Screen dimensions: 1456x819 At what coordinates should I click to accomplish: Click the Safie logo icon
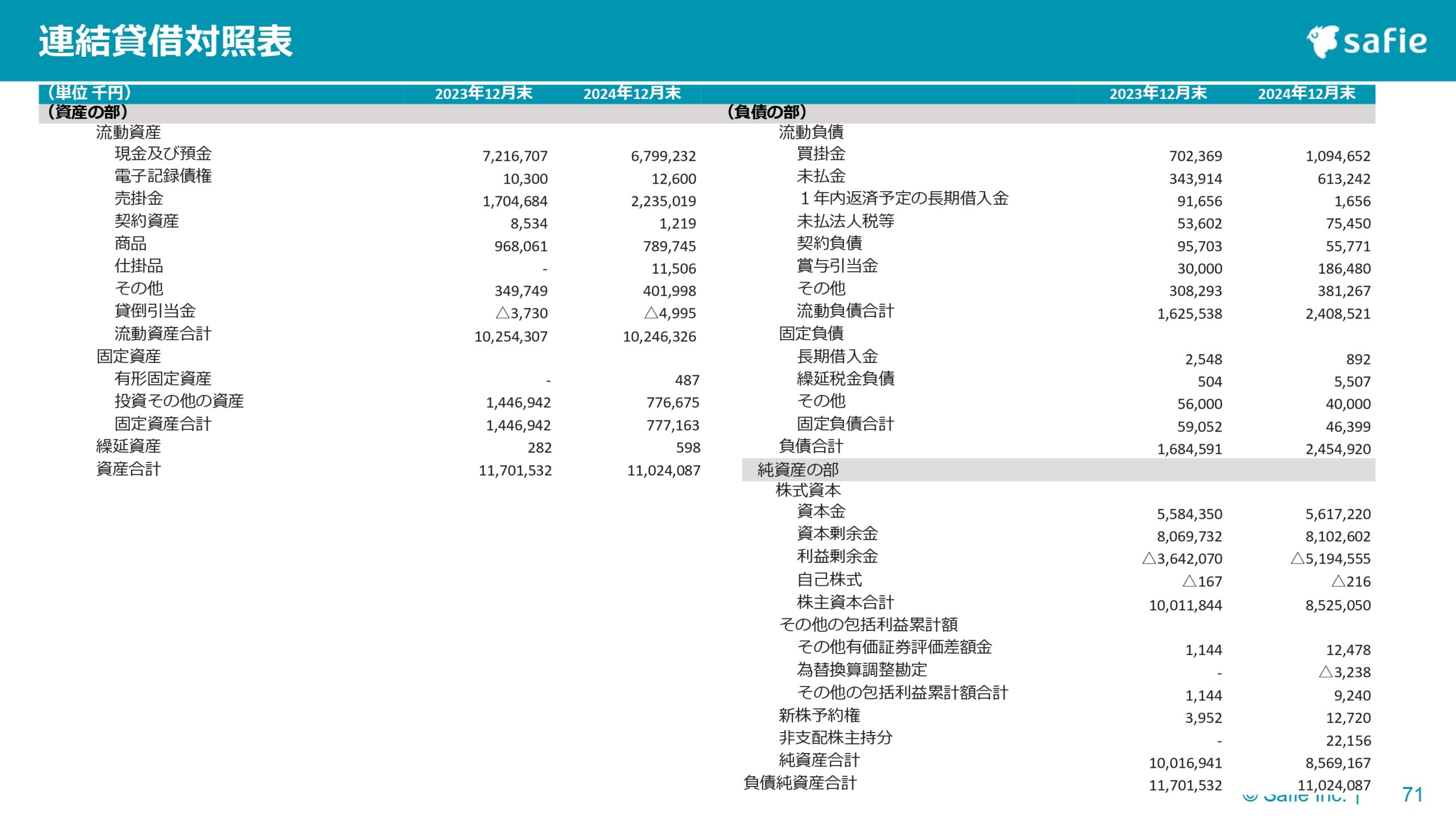pos(1323,42)
